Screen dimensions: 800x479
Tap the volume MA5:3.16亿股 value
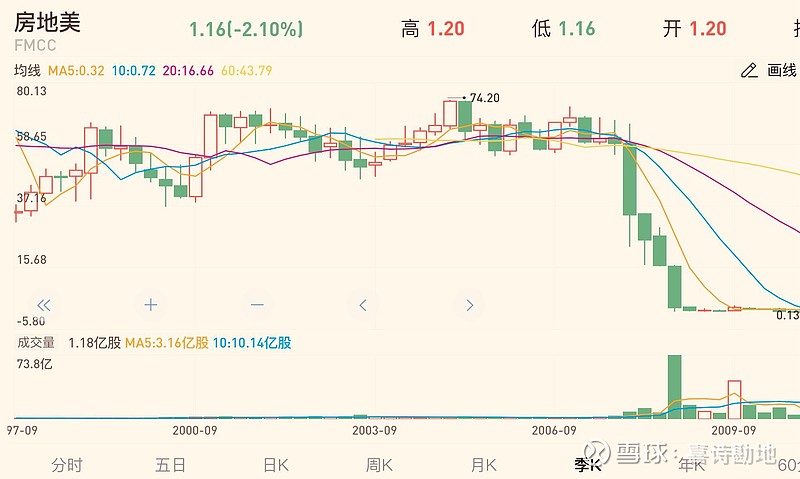[x=167, y=342]
